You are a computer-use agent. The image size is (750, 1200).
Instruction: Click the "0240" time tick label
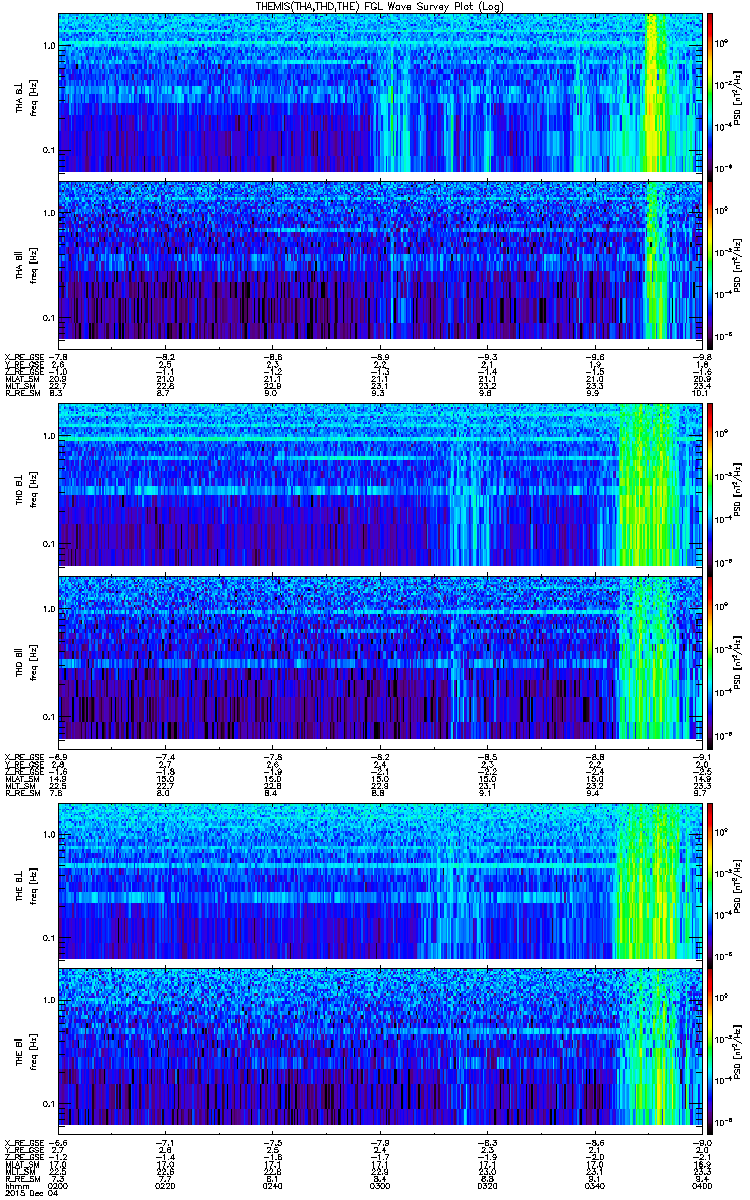pyautogui.click(x=274, y=1185)
